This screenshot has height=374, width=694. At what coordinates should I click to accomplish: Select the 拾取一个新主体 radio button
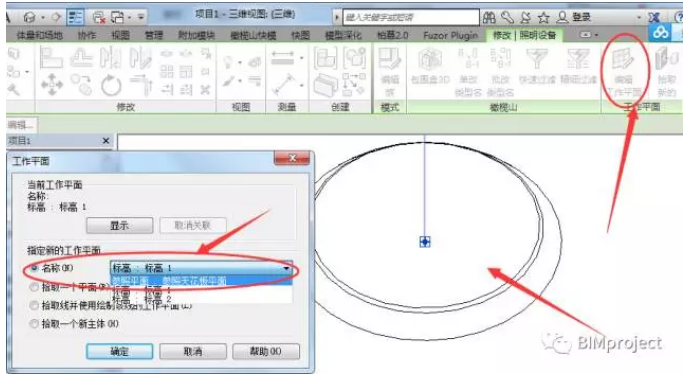pos(34,324)
